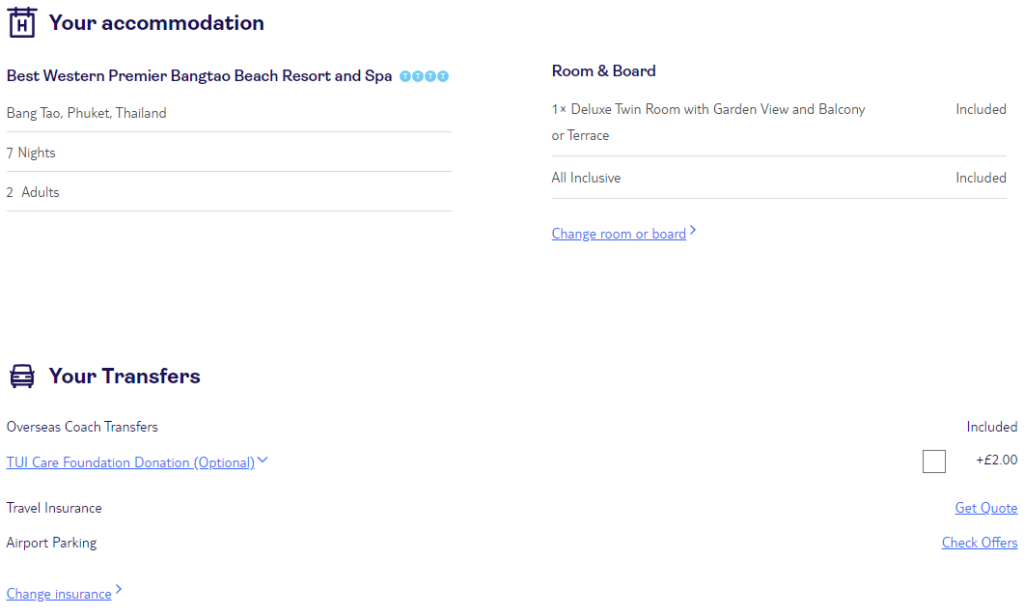Expand TUI Care Foundation Donation chevron
Screen dimensions: 1024x615
point(263,460)
